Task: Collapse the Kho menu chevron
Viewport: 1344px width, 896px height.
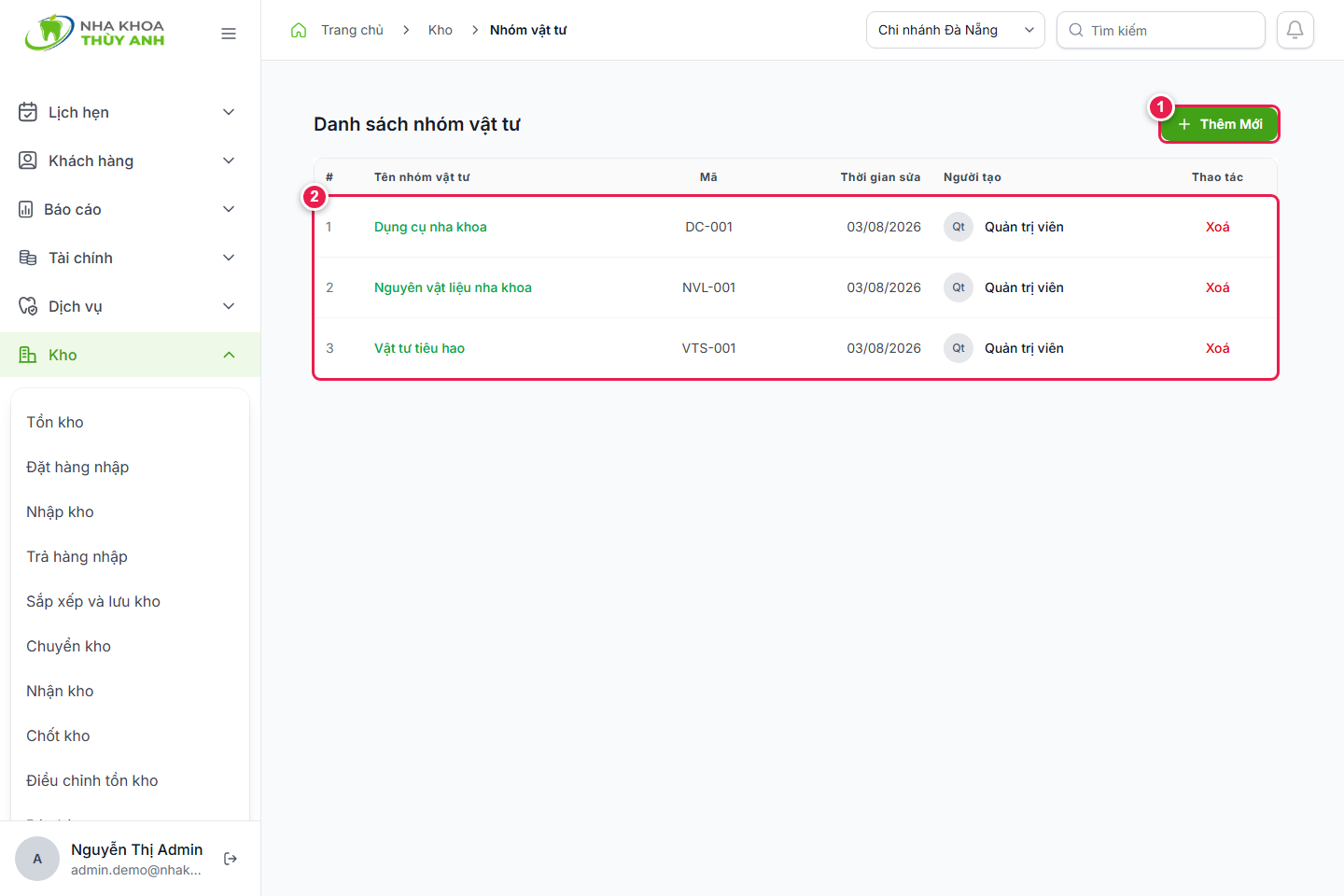Action: pyautogui.click(x=229, y=355)
